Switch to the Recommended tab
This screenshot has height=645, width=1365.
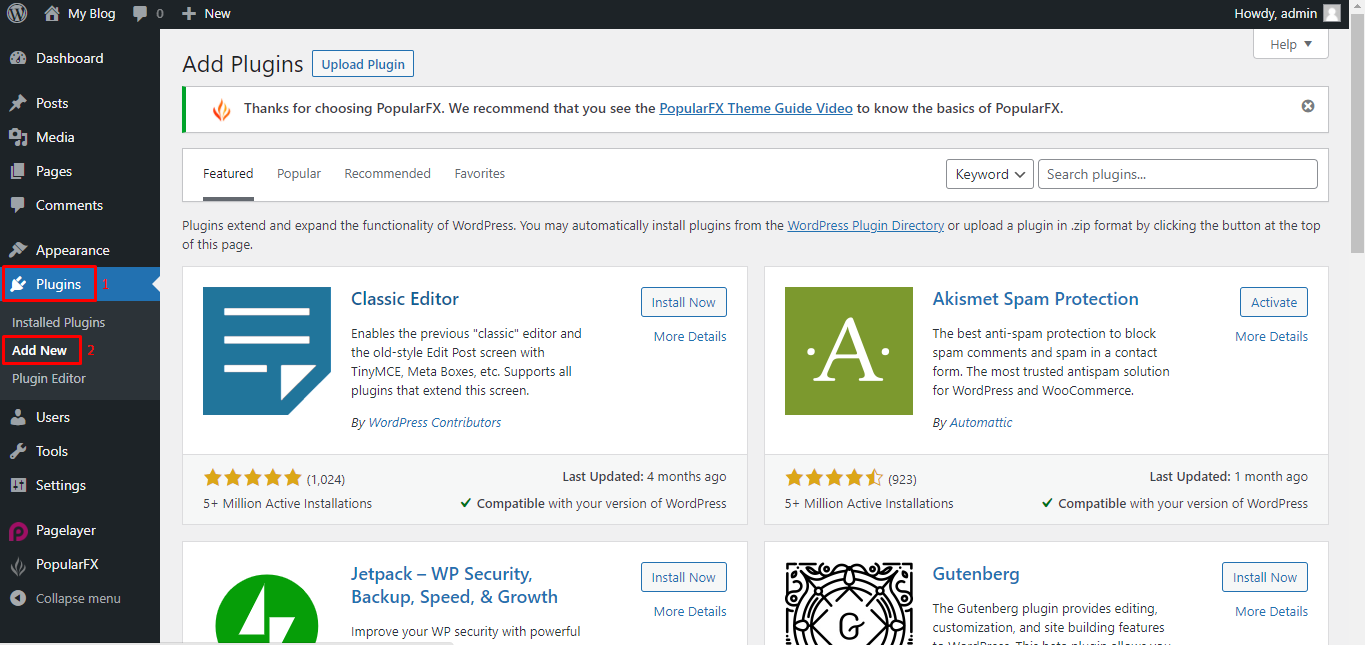tap(387, 174)
